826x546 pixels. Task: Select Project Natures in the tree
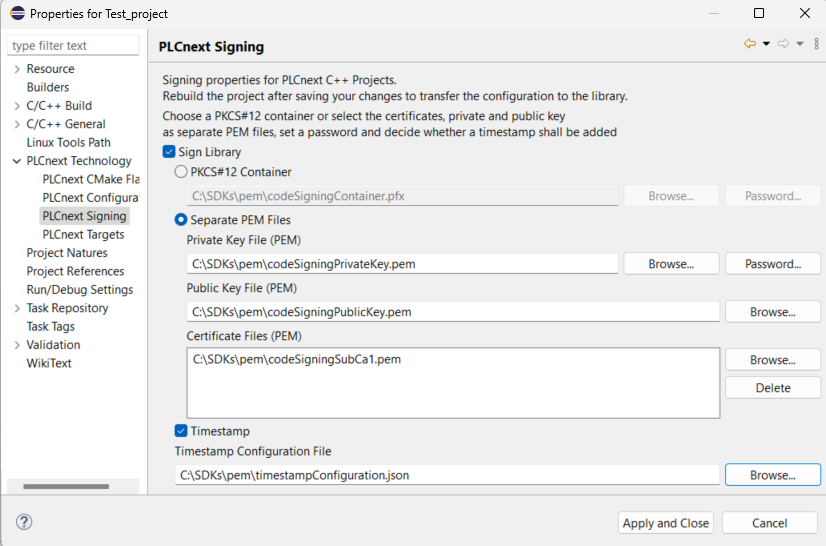[x=67, y=253]
